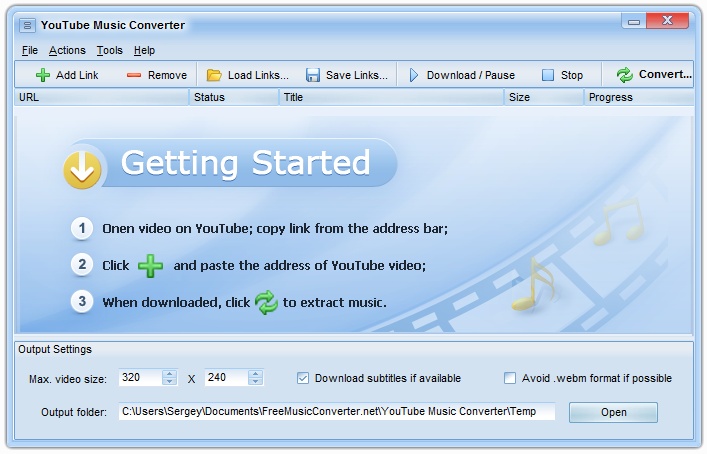Screen dimensions: 707x454
Task: Sort by the Progress column header
Action: (x=639, y=97)
